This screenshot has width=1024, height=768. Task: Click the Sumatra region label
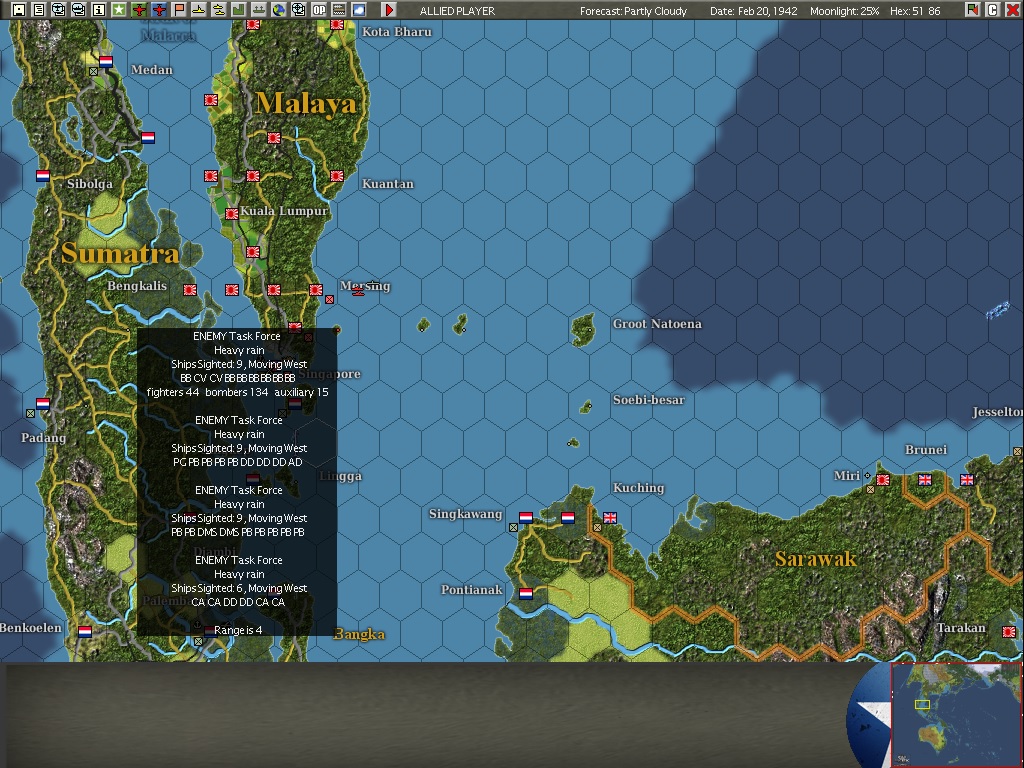click(x=120, y=253)
